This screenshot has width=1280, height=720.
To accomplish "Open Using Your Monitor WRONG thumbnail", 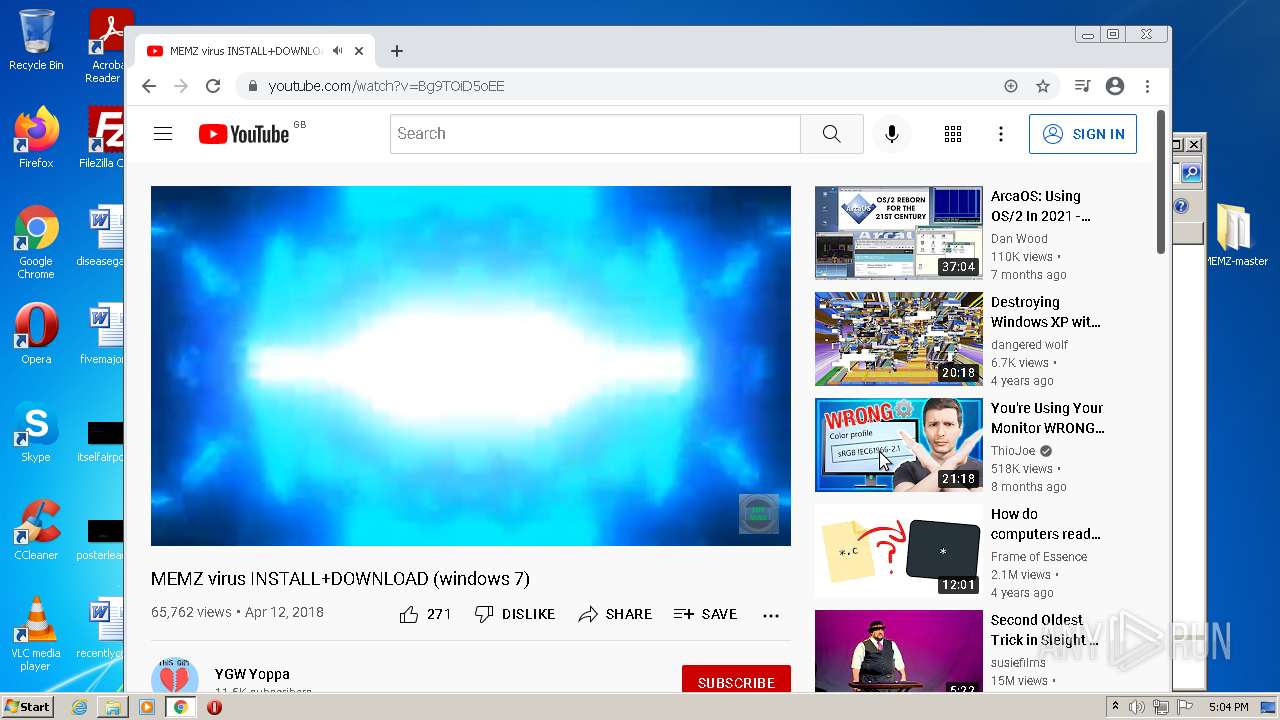I will click(x=899, y=444).
